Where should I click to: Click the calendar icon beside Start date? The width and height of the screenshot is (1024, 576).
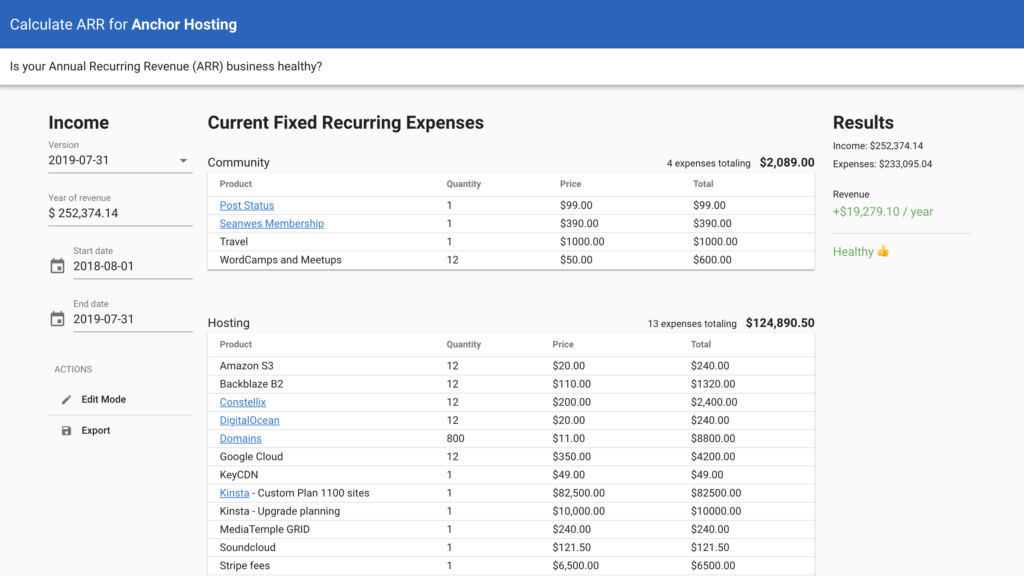click(57, 266)
